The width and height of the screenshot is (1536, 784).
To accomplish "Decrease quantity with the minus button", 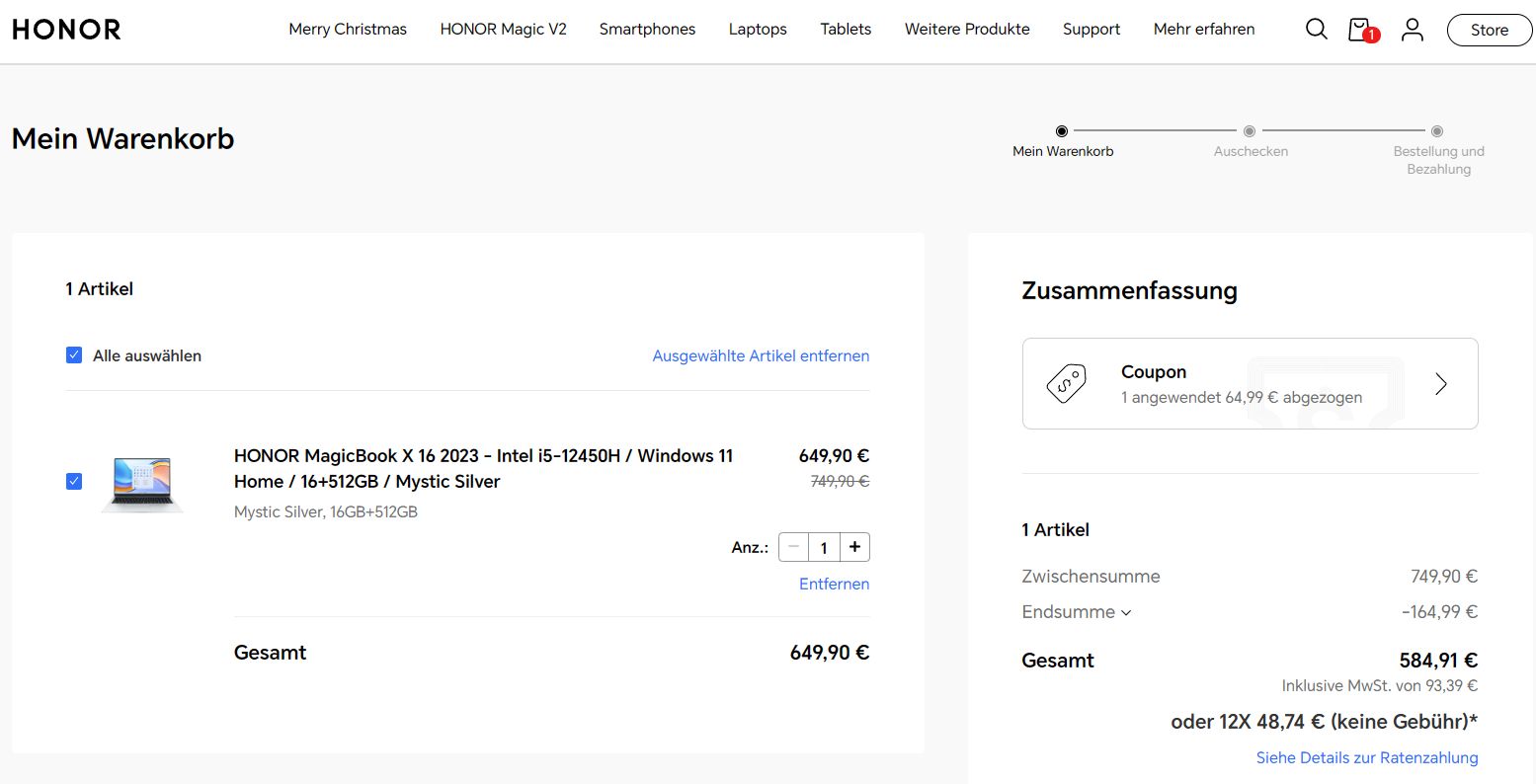I will tap(793, 547).
